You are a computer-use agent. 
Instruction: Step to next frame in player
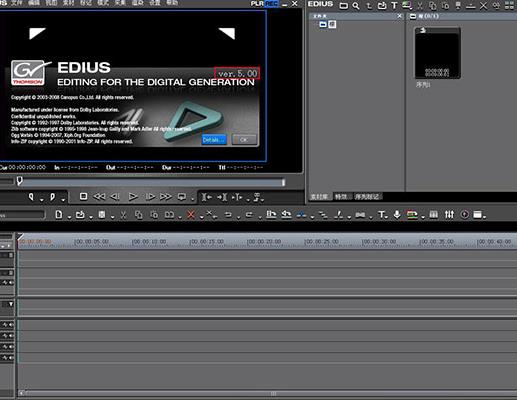tap(150, 197)
